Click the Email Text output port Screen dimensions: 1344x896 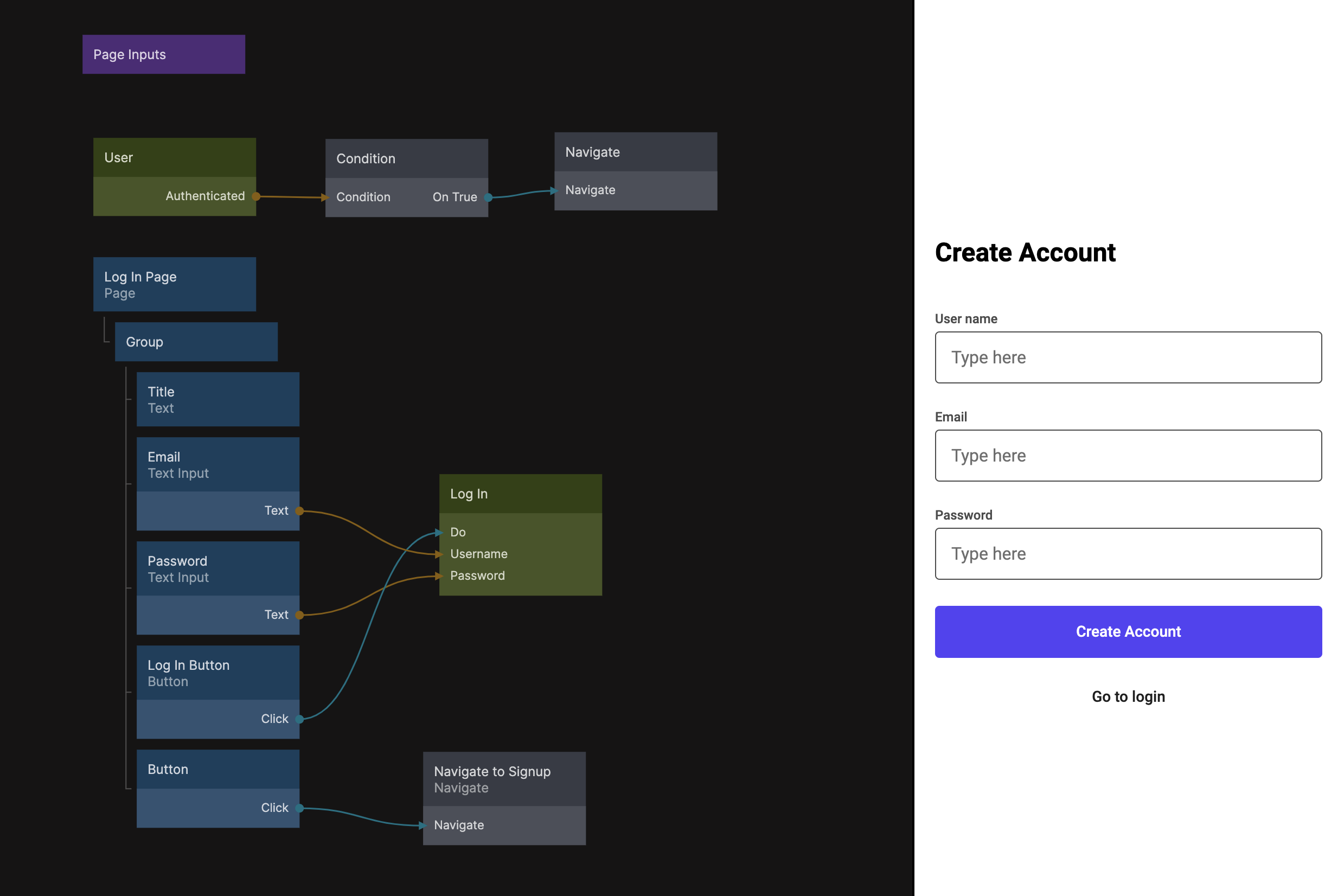click(x=299, y=511)
